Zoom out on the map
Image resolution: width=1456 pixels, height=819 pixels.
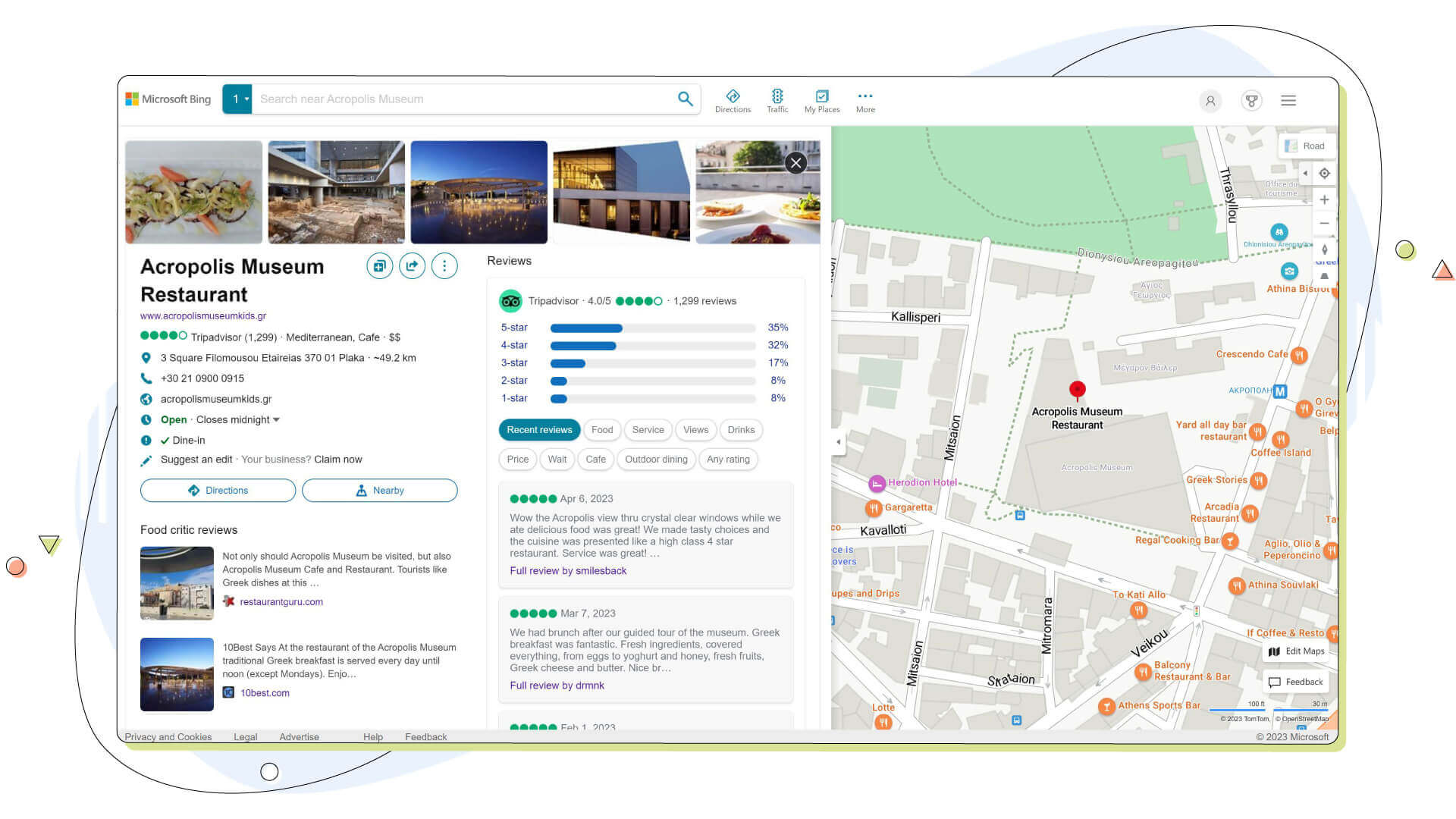coord(1324,224)
